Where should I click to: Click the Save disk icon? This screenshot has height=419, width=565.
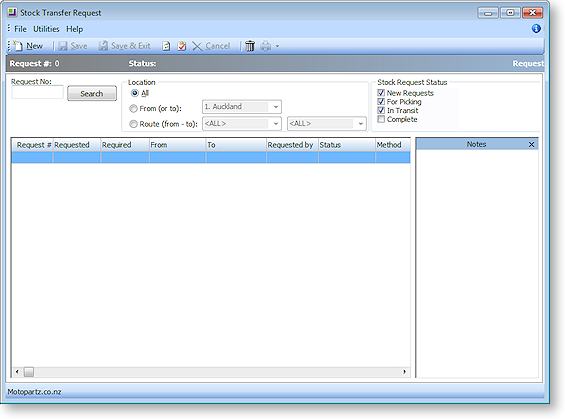pos(63,46)
